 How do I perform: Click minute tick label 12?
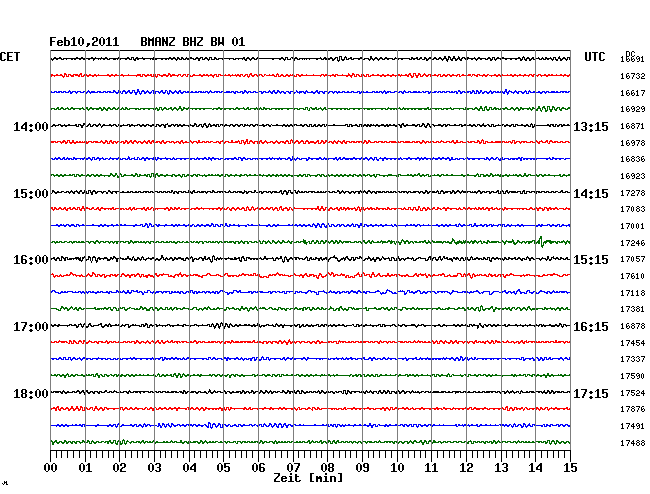[466, 468]
